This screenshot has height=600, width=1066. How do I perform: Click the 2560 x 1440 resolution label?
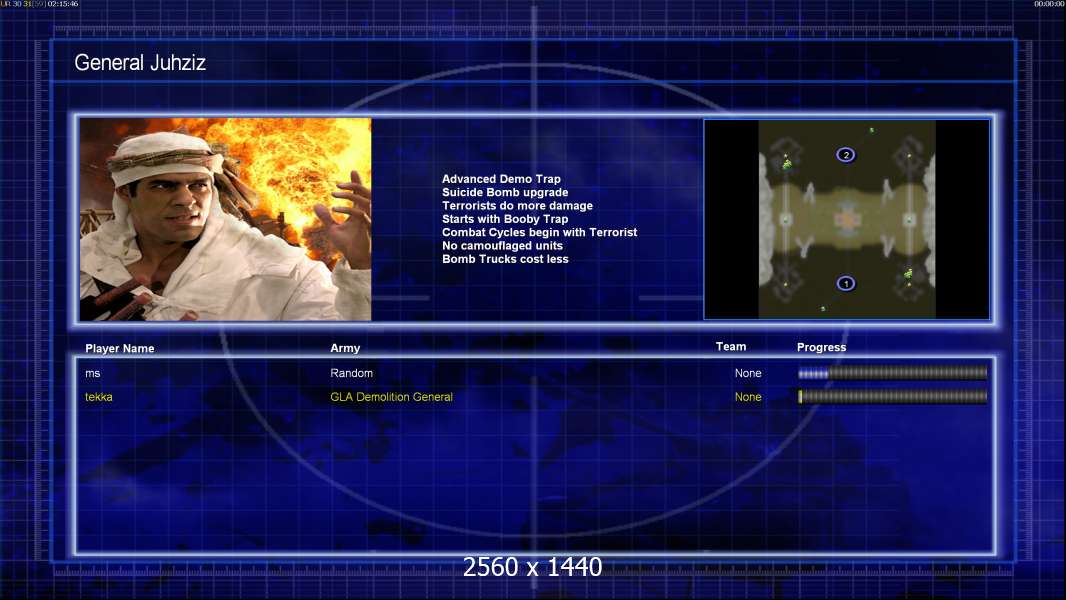point(532,567)
